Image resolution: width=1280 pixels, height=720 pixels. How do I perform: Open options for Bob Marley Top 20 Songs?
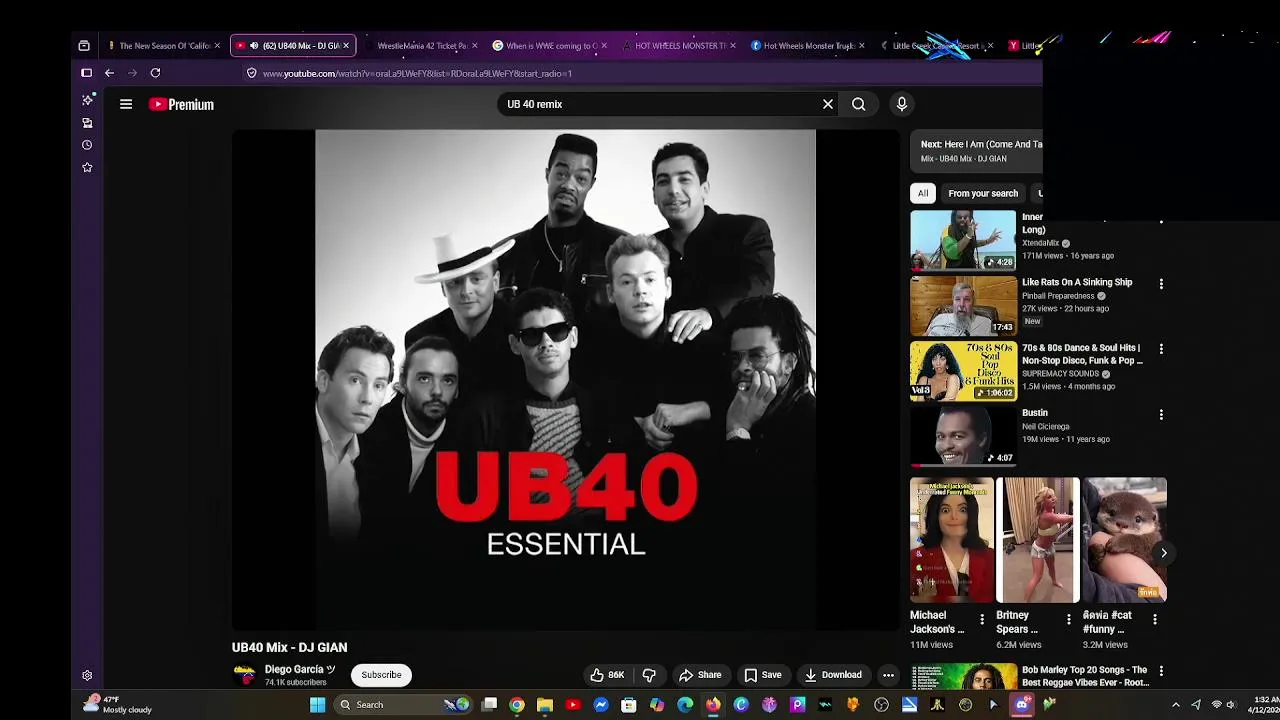[x=1161, y=671]
